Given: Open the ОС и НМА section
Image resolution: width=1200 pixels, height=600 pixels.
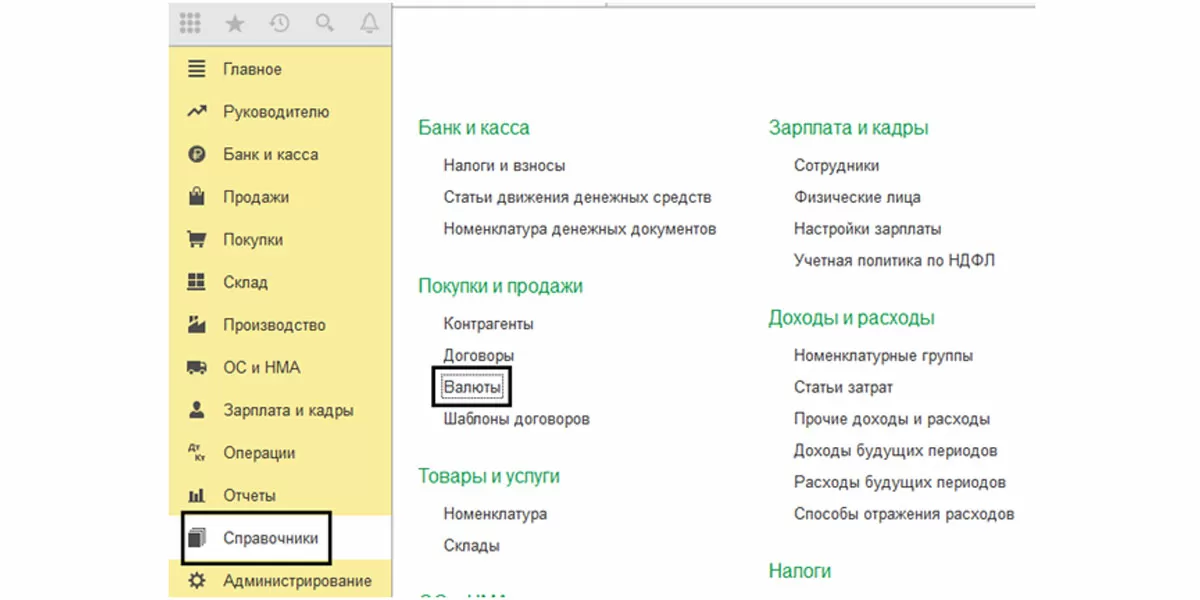Looking at the screenshot, I should [x=262, y=368].
